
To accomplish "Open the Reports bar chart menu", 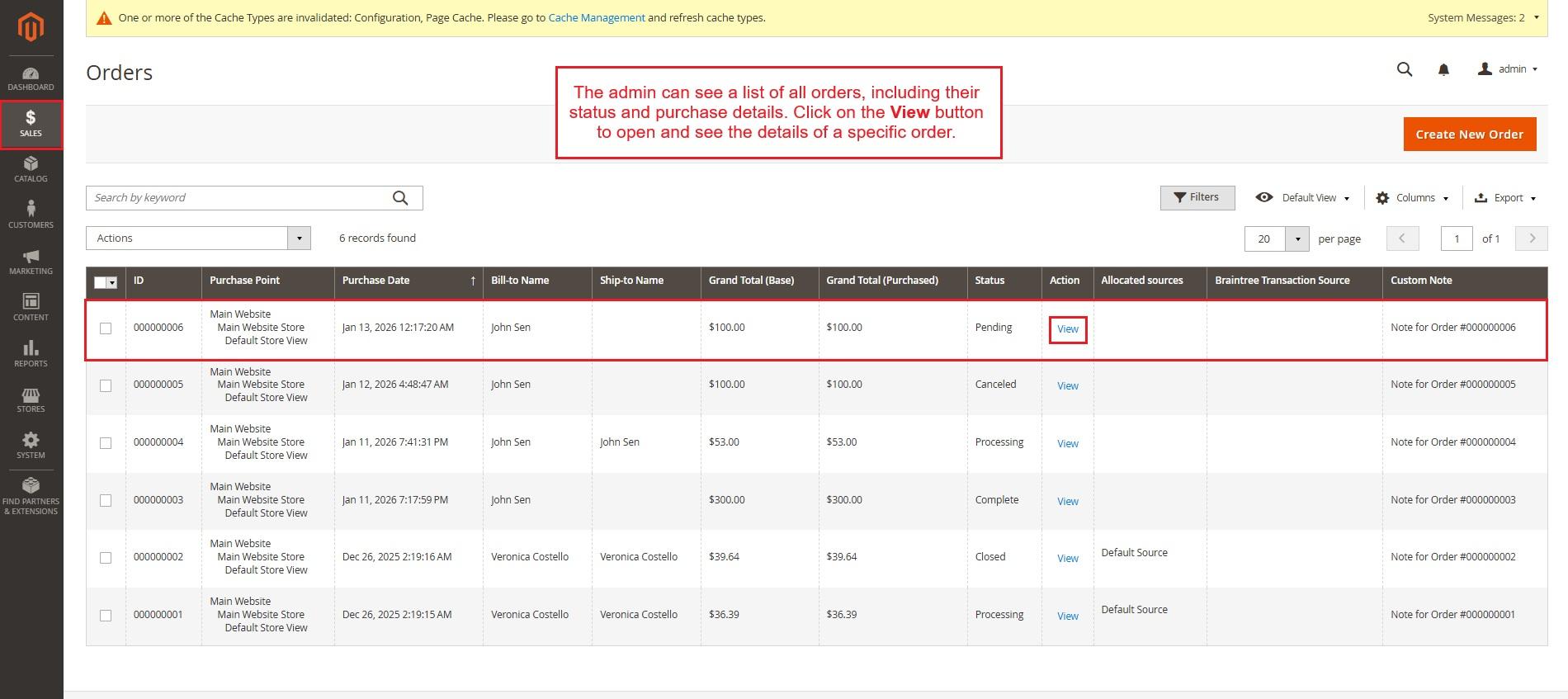I will (31, 353).
